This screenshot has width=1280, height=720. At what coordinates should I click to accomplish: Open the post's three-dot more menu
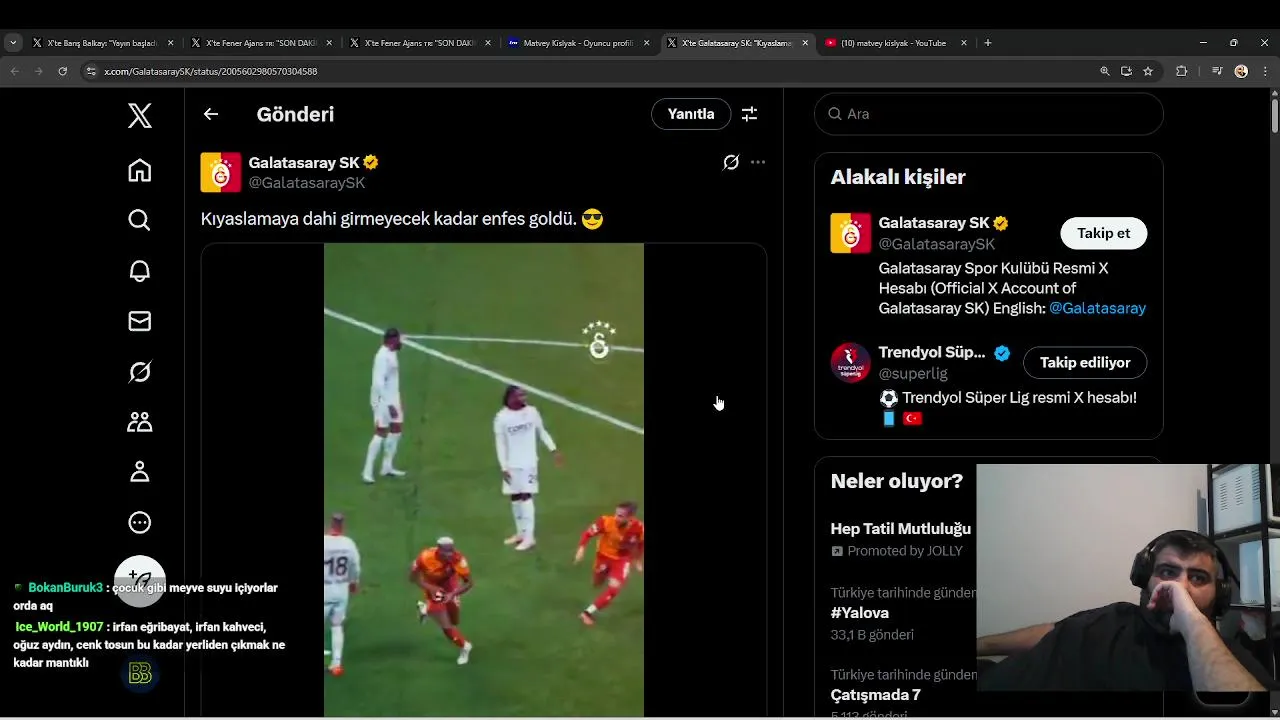pos(758,162)
